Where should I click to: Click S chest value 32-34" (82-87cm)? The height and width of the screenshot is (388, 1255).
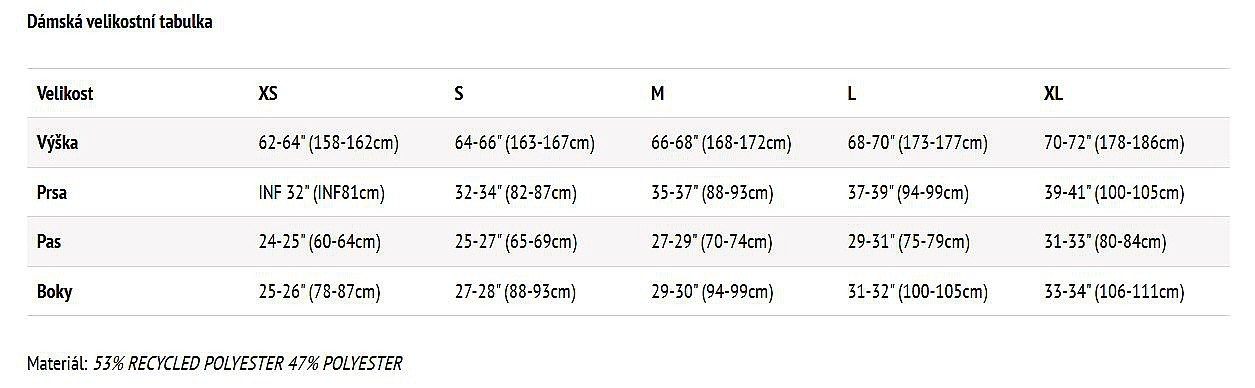tap(515, 193)
